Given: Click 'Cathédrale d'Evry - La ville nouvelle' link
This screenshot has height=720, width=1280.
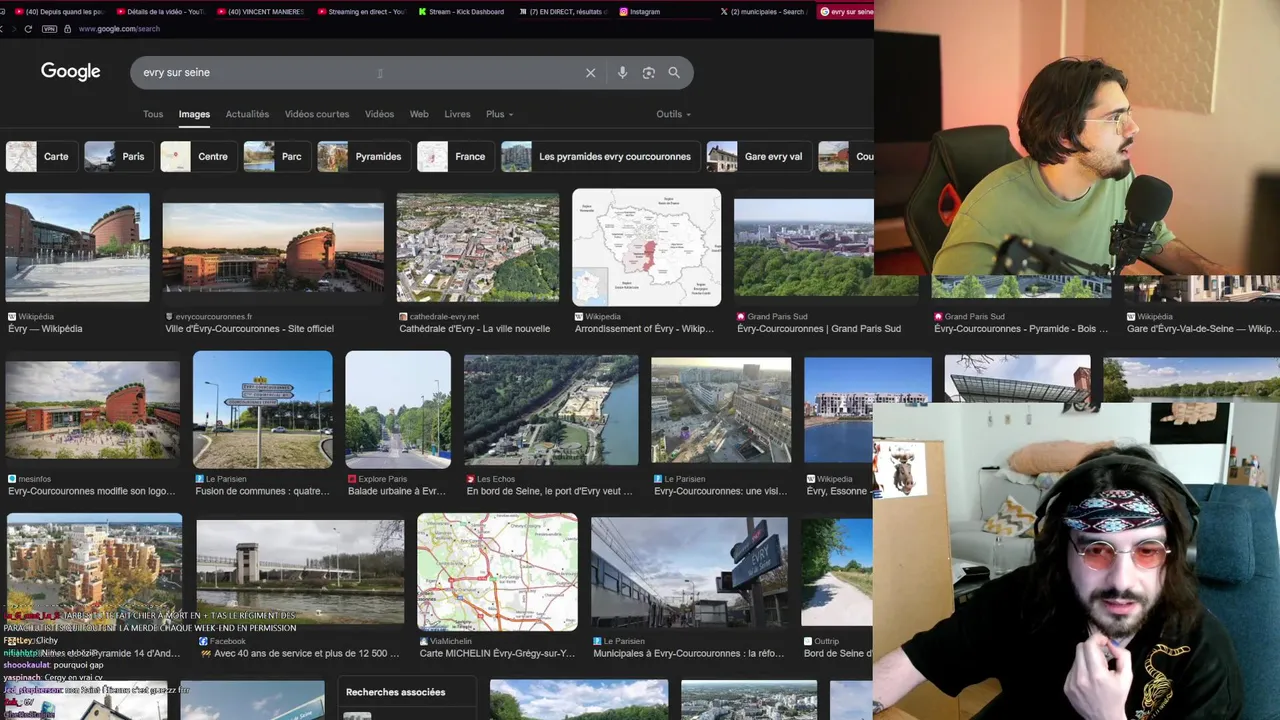Looking at the screenshot, I should pos(475,329).
